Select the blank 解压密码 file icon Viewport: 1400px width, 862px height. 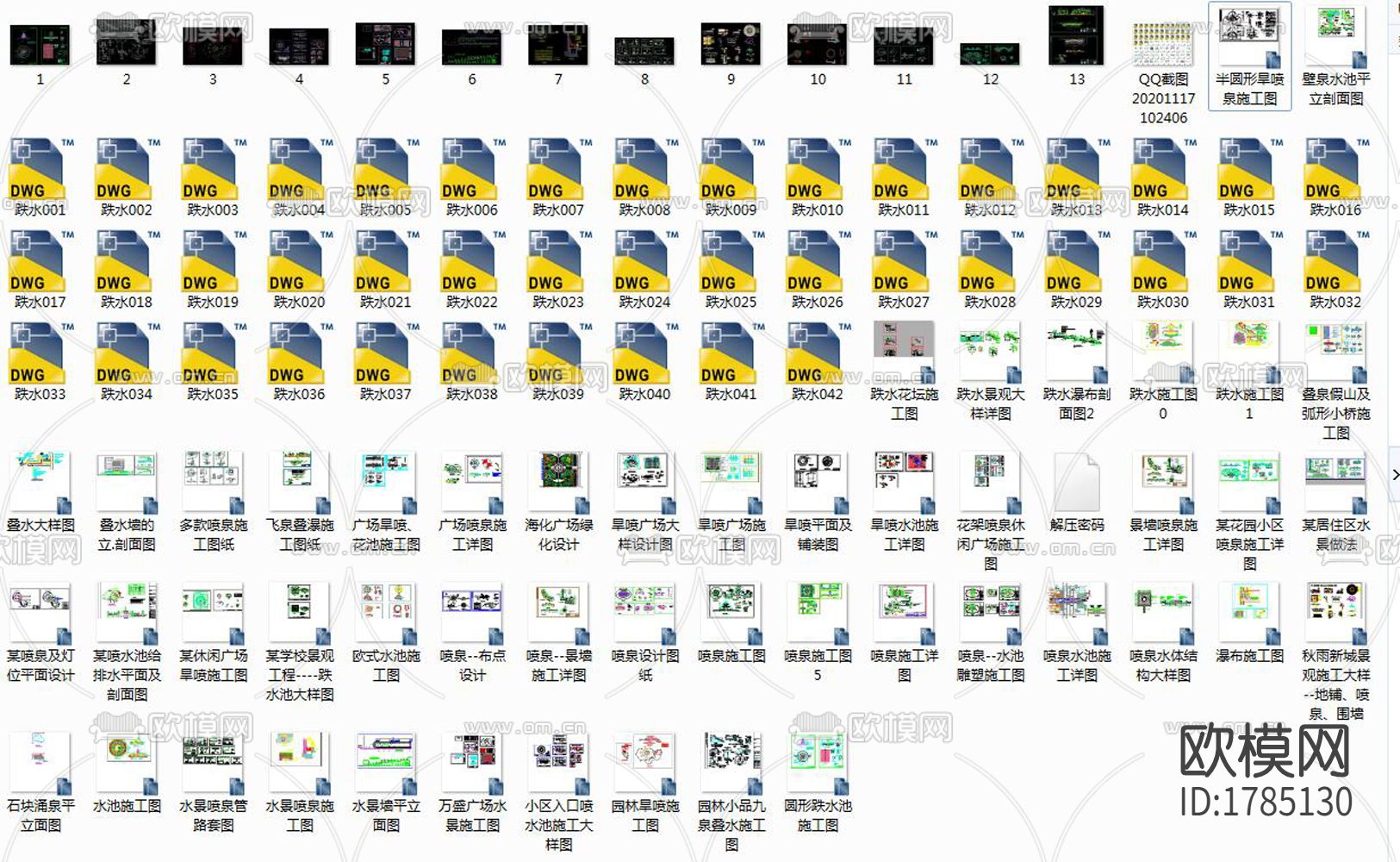(1077, 484)
